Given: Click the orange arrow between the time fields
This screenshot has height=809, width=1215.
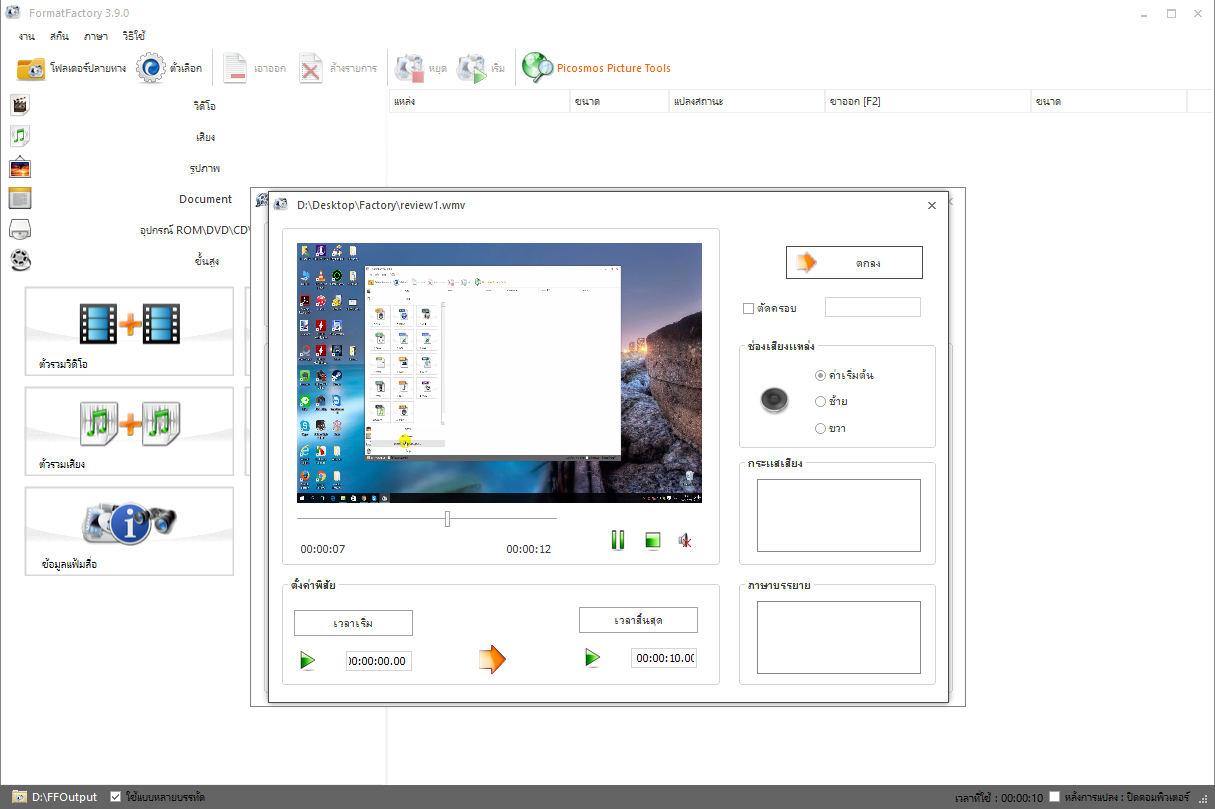Looking at the screenshot, I should pyautogui.click(x=492, y=659).
